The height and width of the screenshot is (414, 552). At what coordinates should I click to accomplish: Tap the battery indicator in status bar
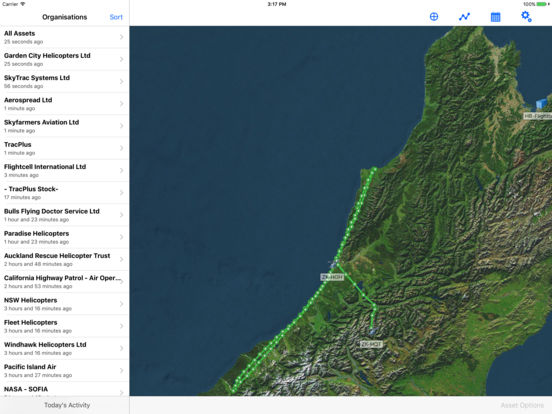coord(541,4)
